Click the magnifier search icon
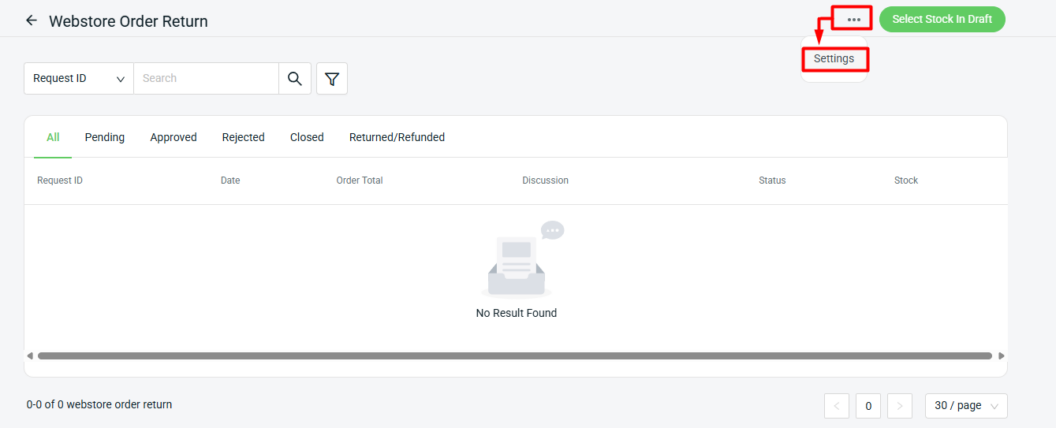The width and height of the screenshot is (1056, 428). (x=294, y=78)
